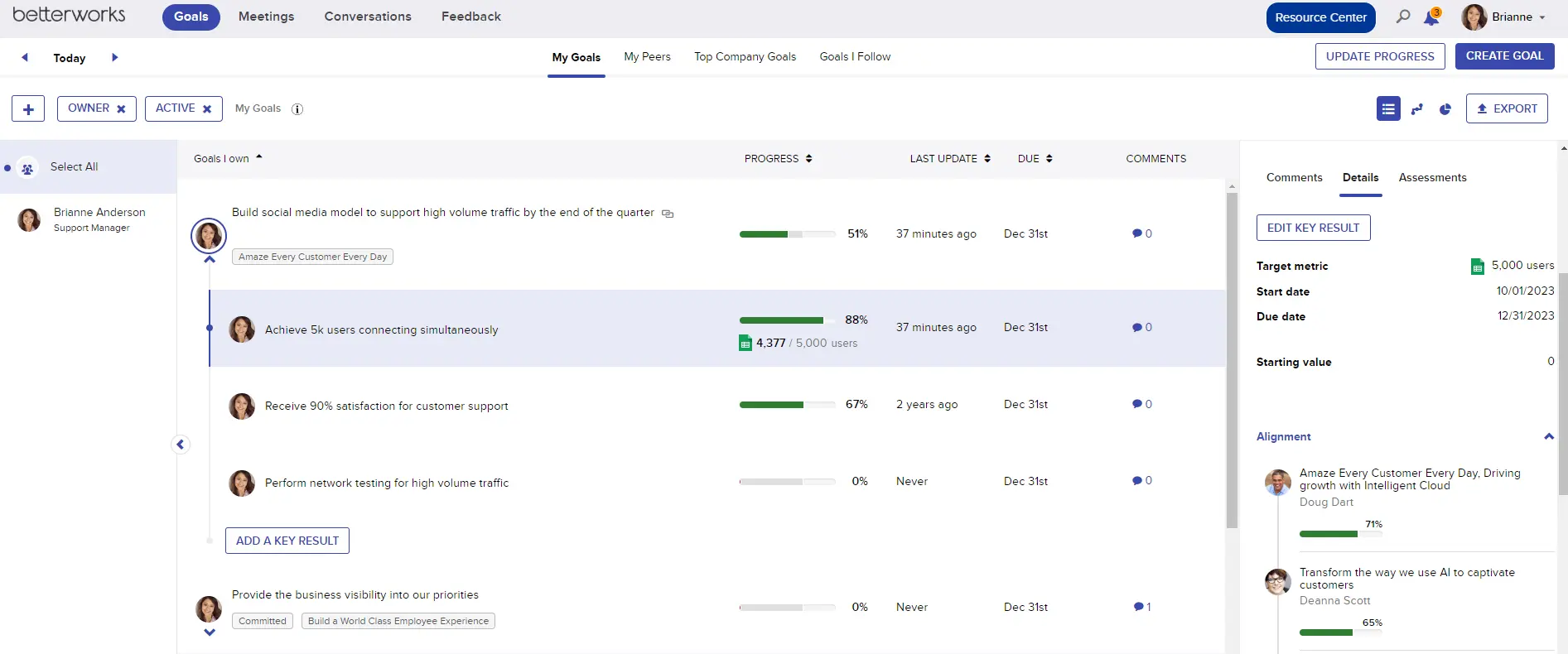Open the Assessments tab
1568x654 pixels.
pyautogui.click(x=1432, y=177)
